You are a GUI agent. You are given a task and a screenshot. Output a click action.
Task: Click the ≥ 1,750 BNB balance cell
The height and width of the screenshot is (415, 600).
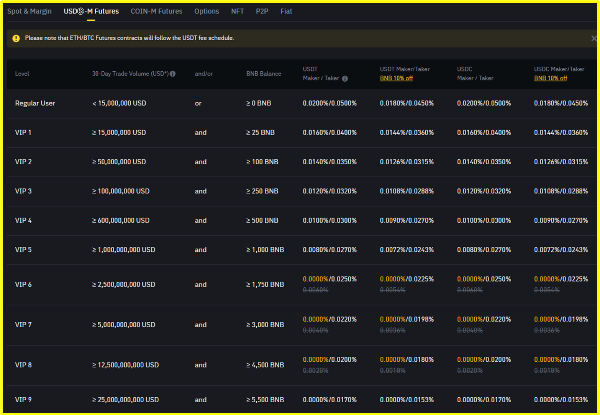point(265,285)
